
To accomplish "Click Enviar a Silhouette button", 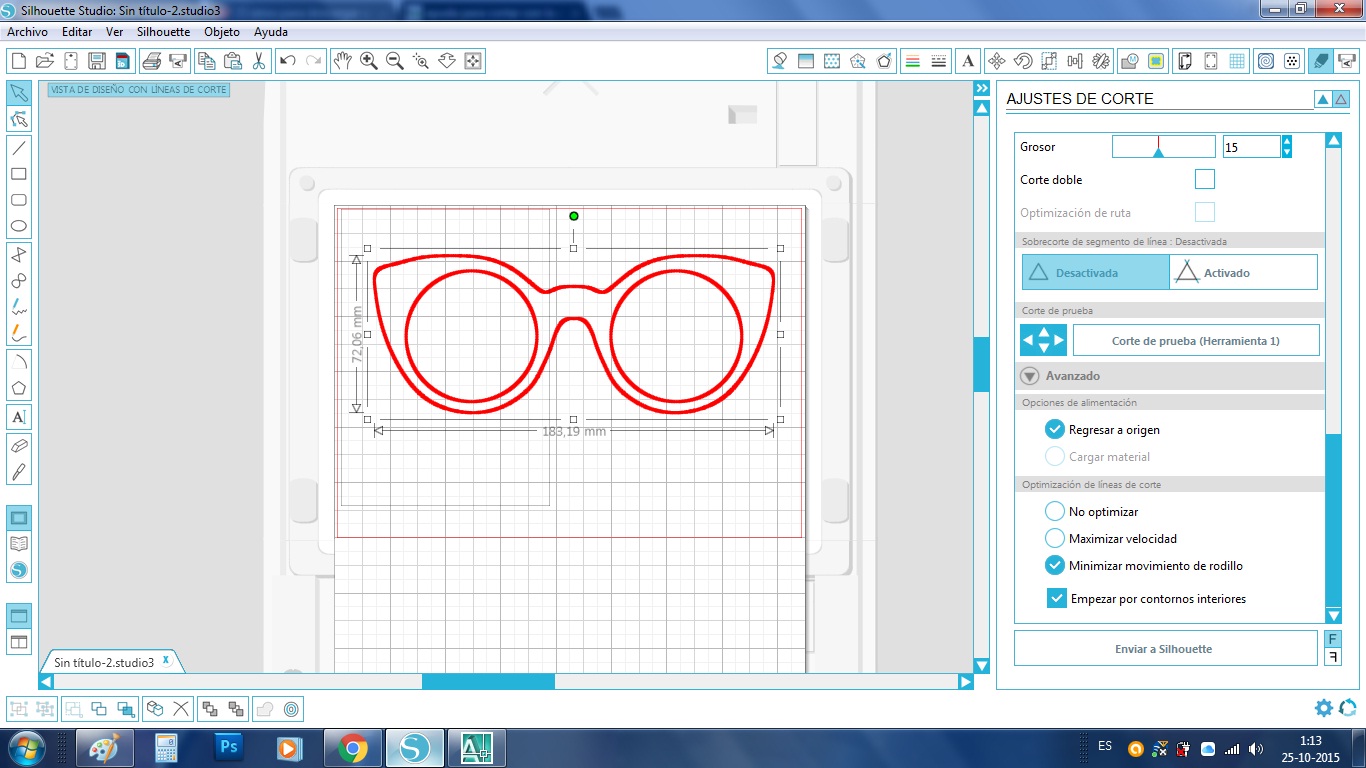I will (x=1165, y=649).
